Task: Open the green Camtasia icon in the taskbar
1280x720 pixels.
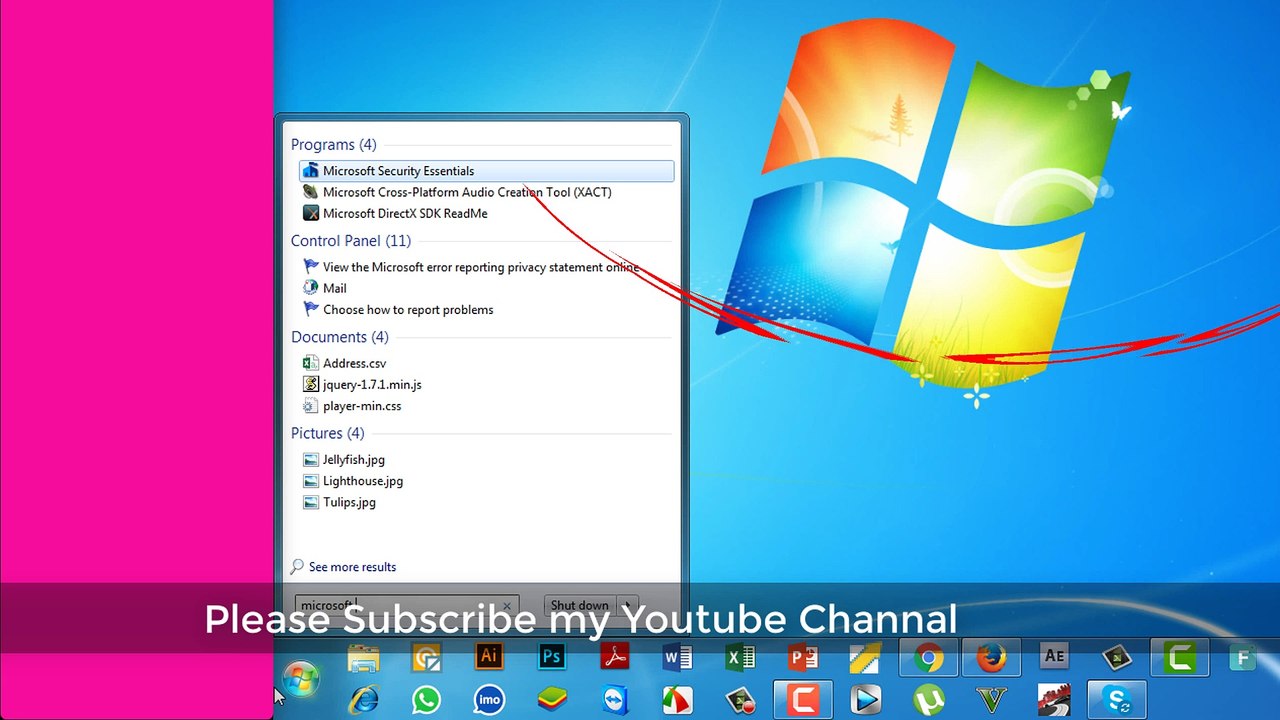Action: [1180, 658]
